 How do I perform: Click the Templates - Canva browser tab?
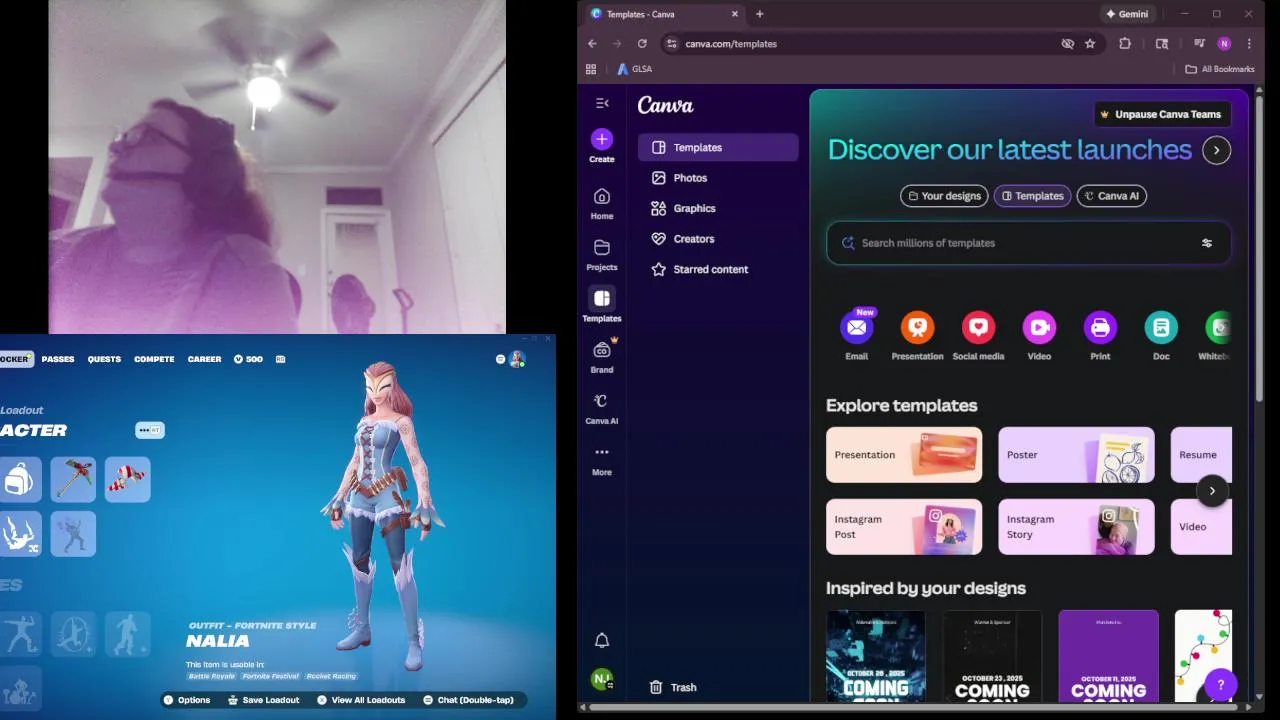pos(664,14)
